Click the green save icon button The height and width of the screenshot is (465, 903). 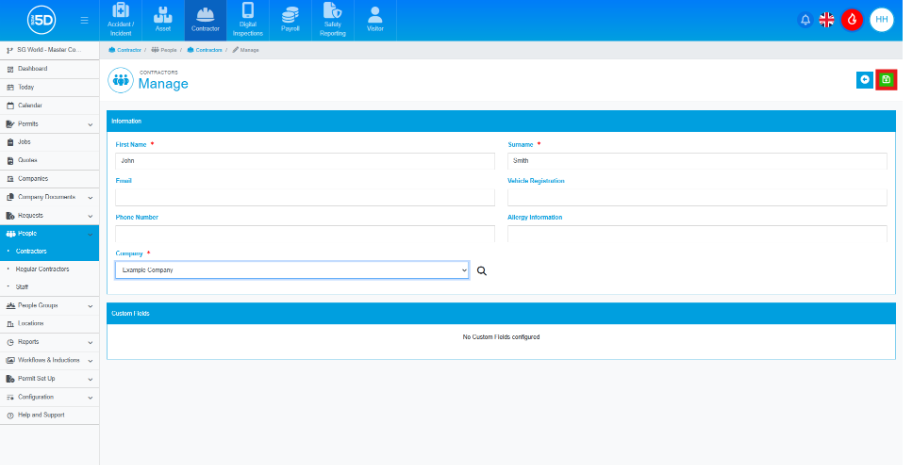point(886,80)
